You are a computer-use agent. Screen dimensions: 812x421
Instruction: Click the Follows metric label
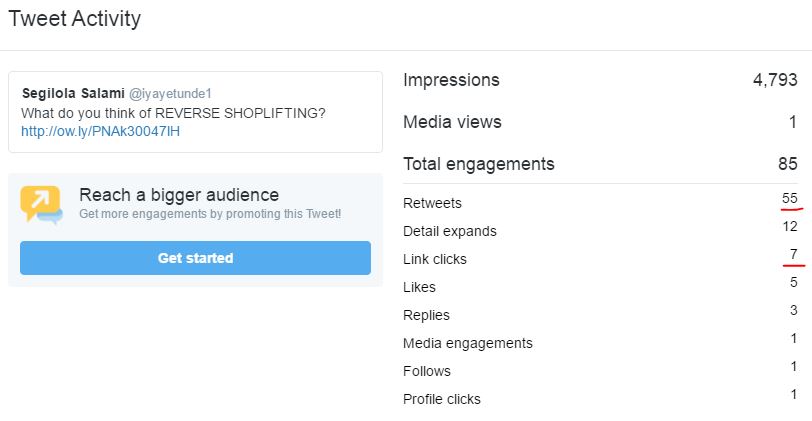[x=427, y=371]
